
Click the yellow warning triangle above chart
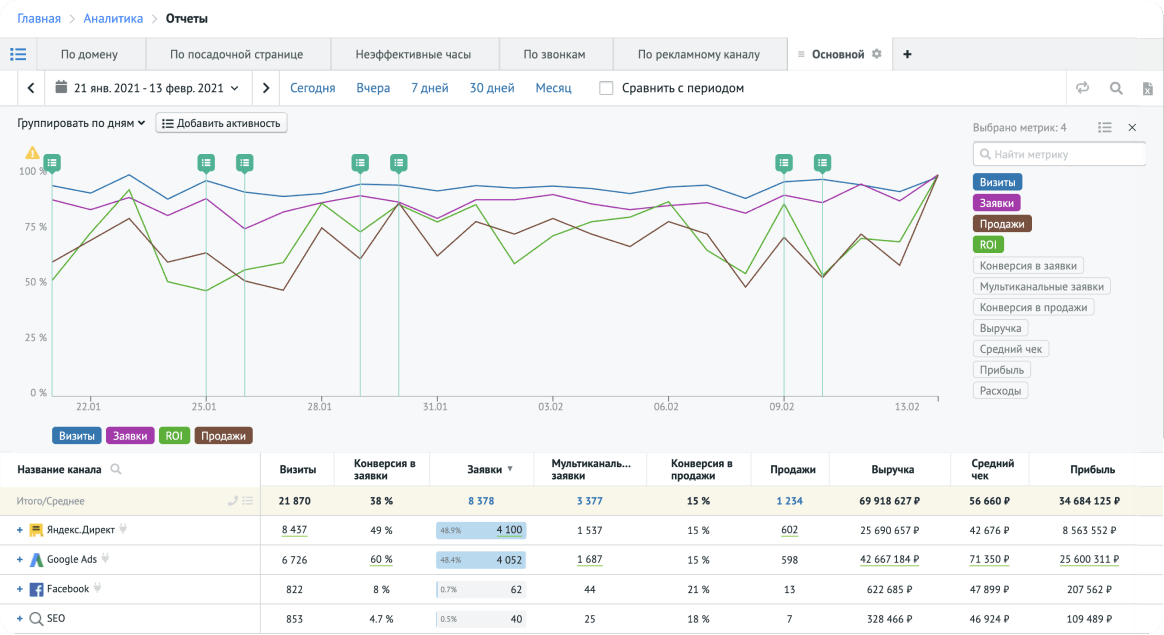click(32, 153)
